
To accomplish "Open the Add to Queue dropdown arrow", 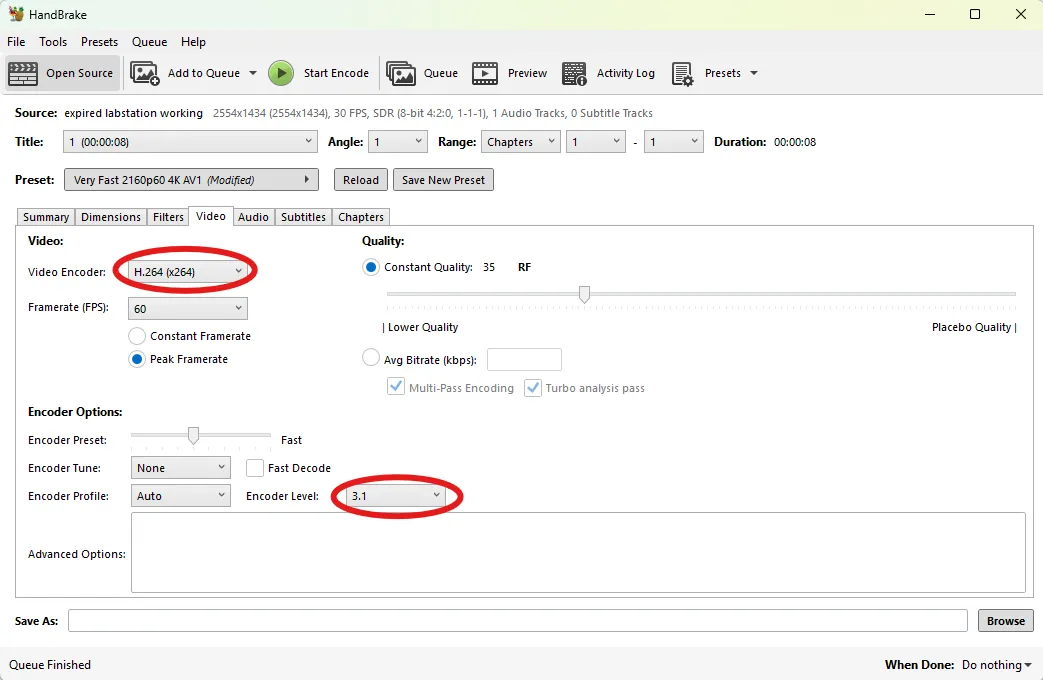I will coord(253,73).
